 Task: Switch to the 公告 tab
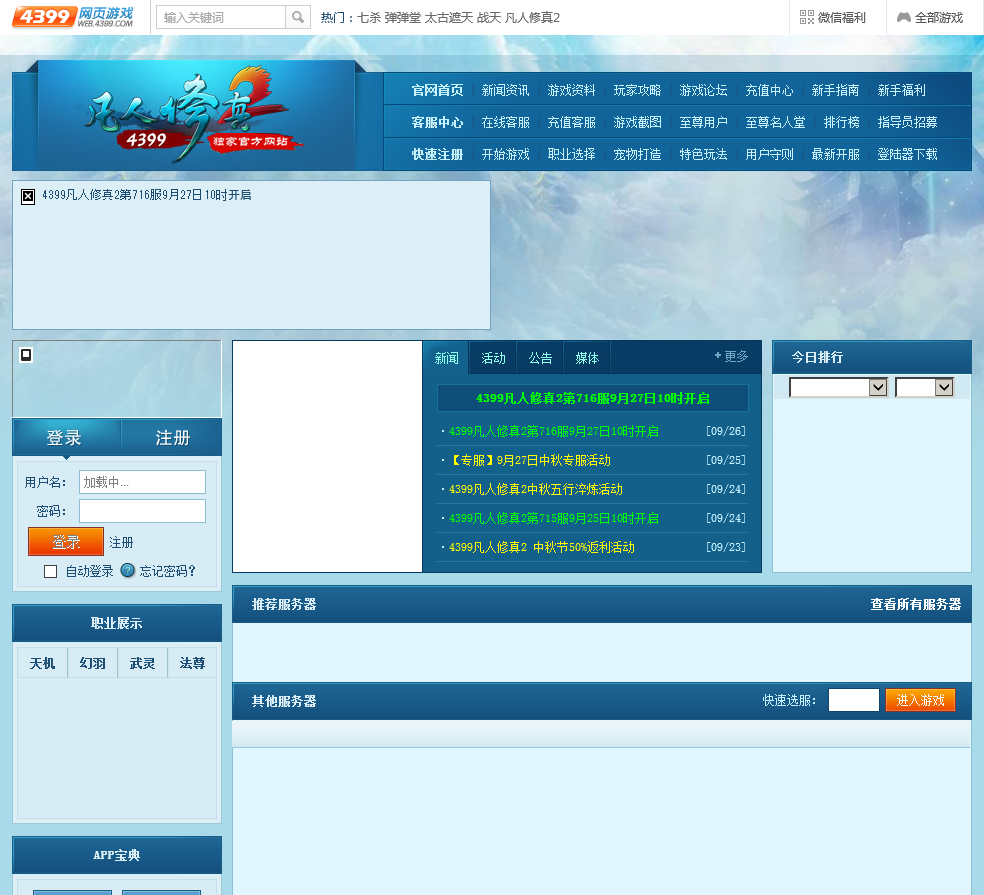[x=540, y=358]
